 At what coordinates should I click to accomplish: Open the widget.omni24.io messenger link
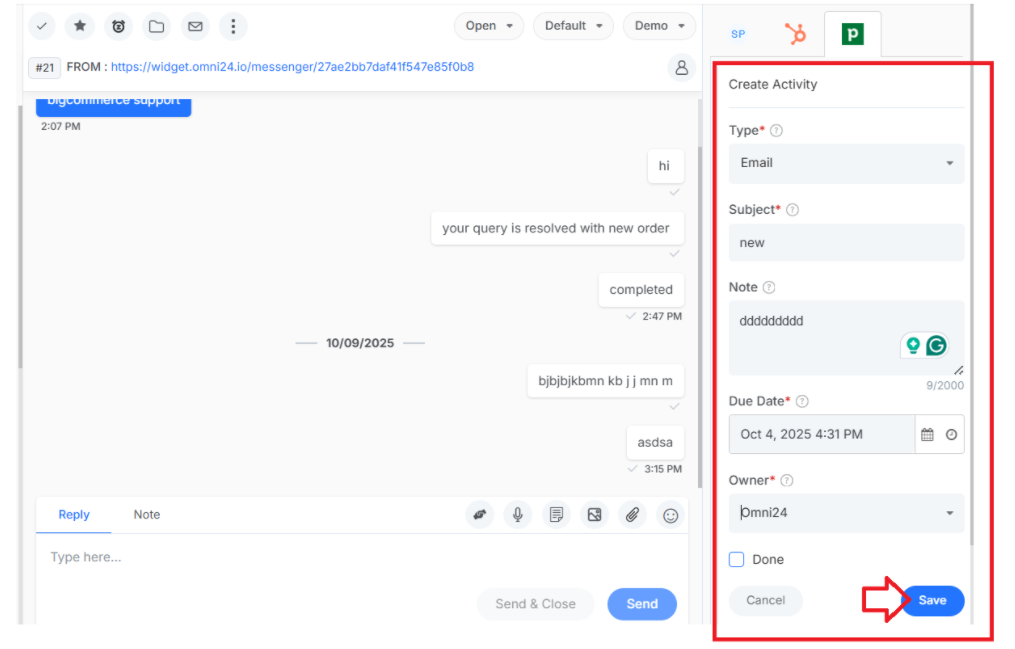pos(292,67)
